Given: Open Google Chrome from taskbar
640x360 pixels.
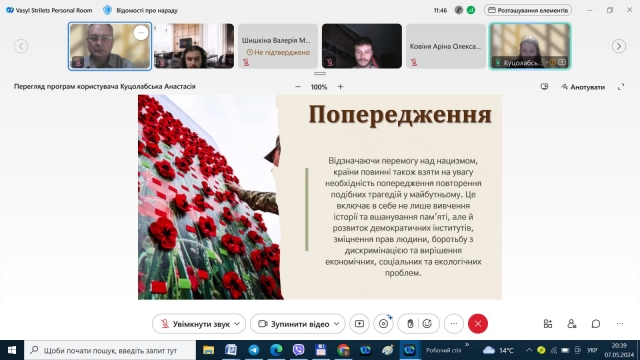Looking at the screenshot, I should pos(343,350).
